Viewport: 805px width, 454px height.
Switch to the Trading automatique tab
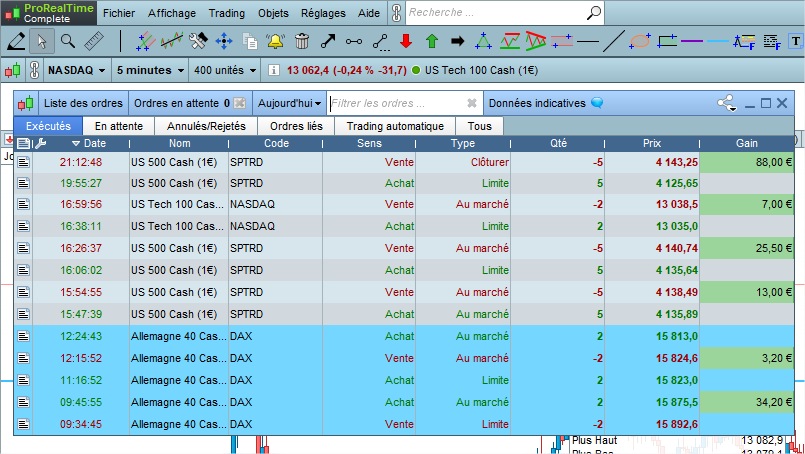coord(395,126)
